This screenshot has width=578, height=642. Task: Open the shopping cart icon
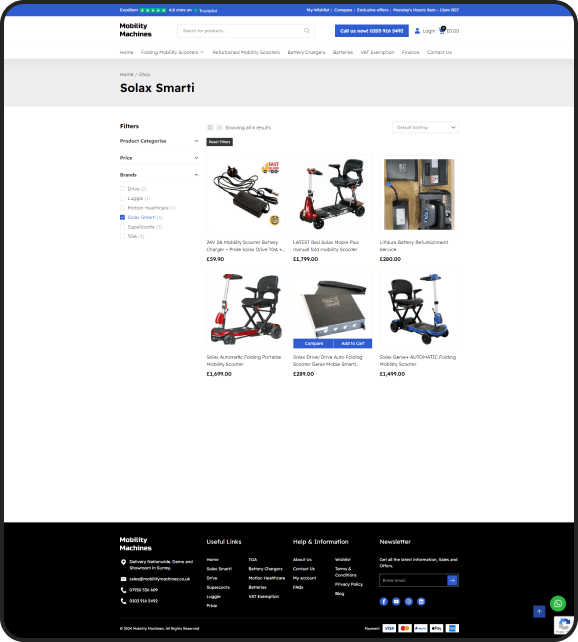442,30
